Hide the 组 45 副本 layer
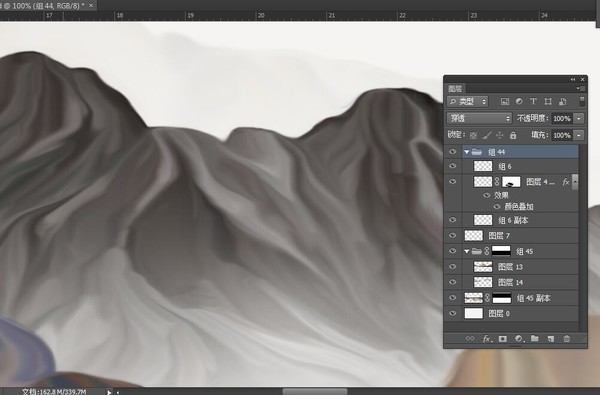Screen dimensions: 600x395 click(x=453, y=298)
